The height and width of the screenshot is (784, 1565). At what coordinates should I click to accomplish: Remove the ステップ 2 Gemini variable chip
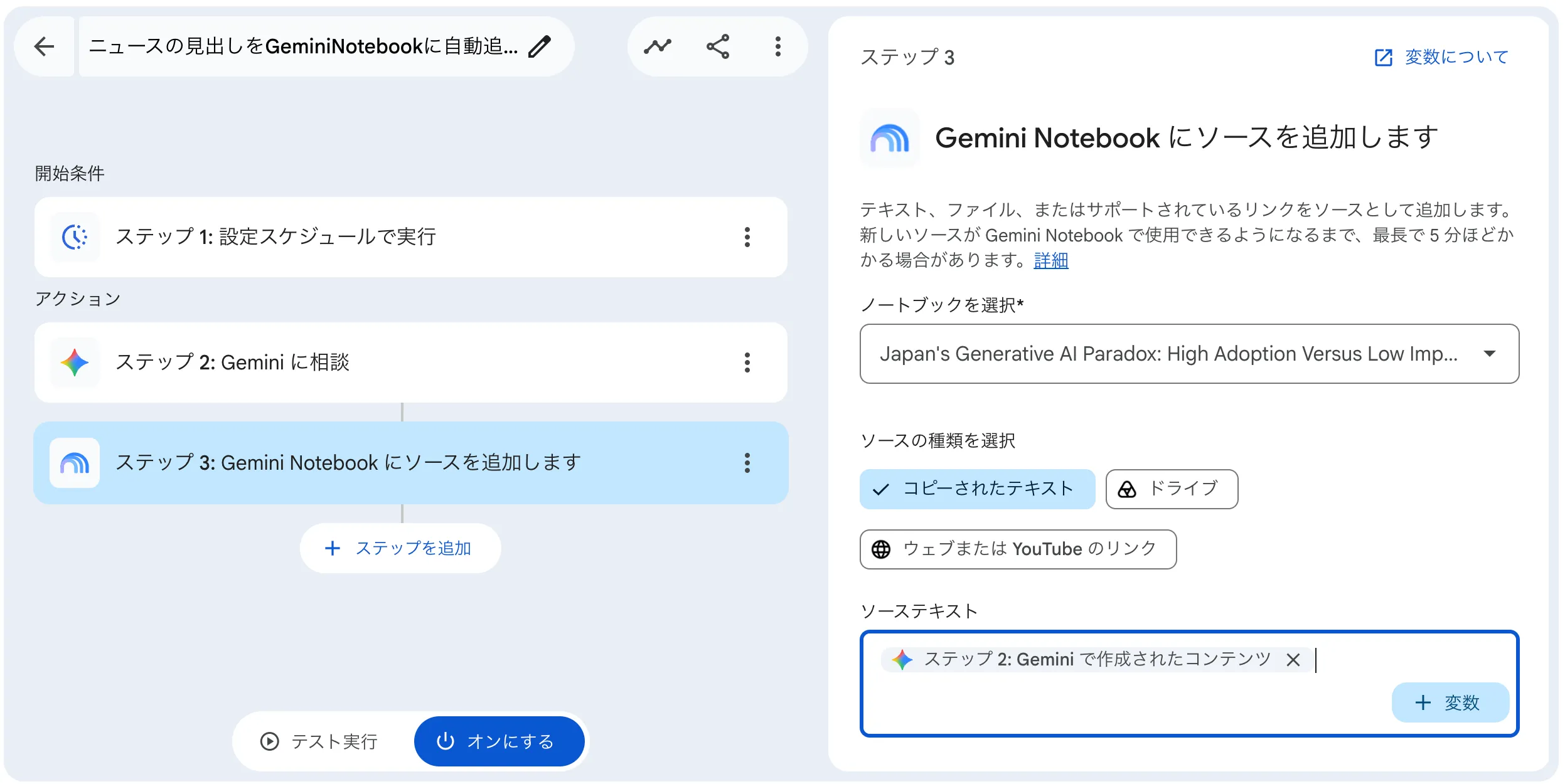click(x=1293, y=660)
